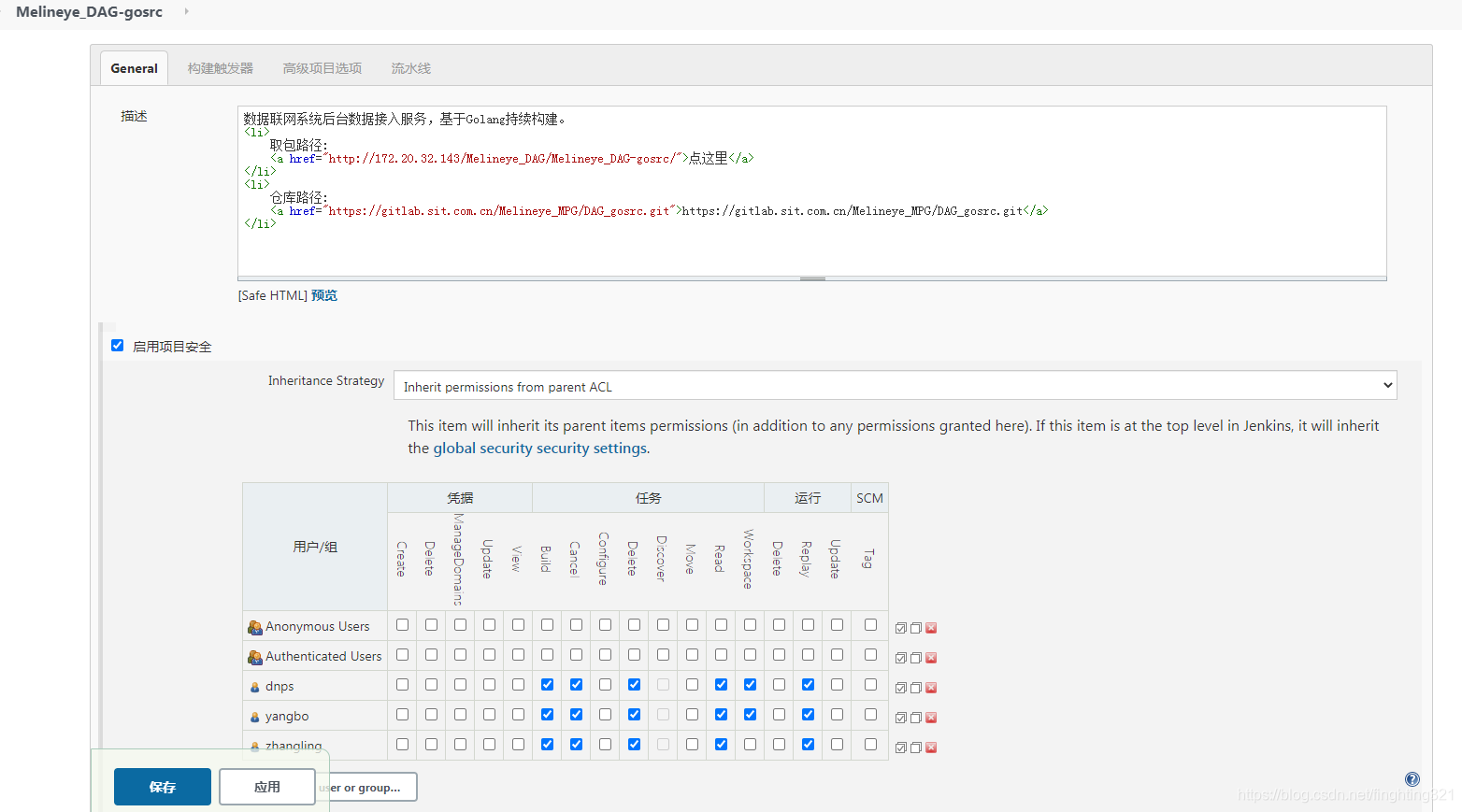
Task: Uncheck Build permission for dnps
Action: pos(547,685)
